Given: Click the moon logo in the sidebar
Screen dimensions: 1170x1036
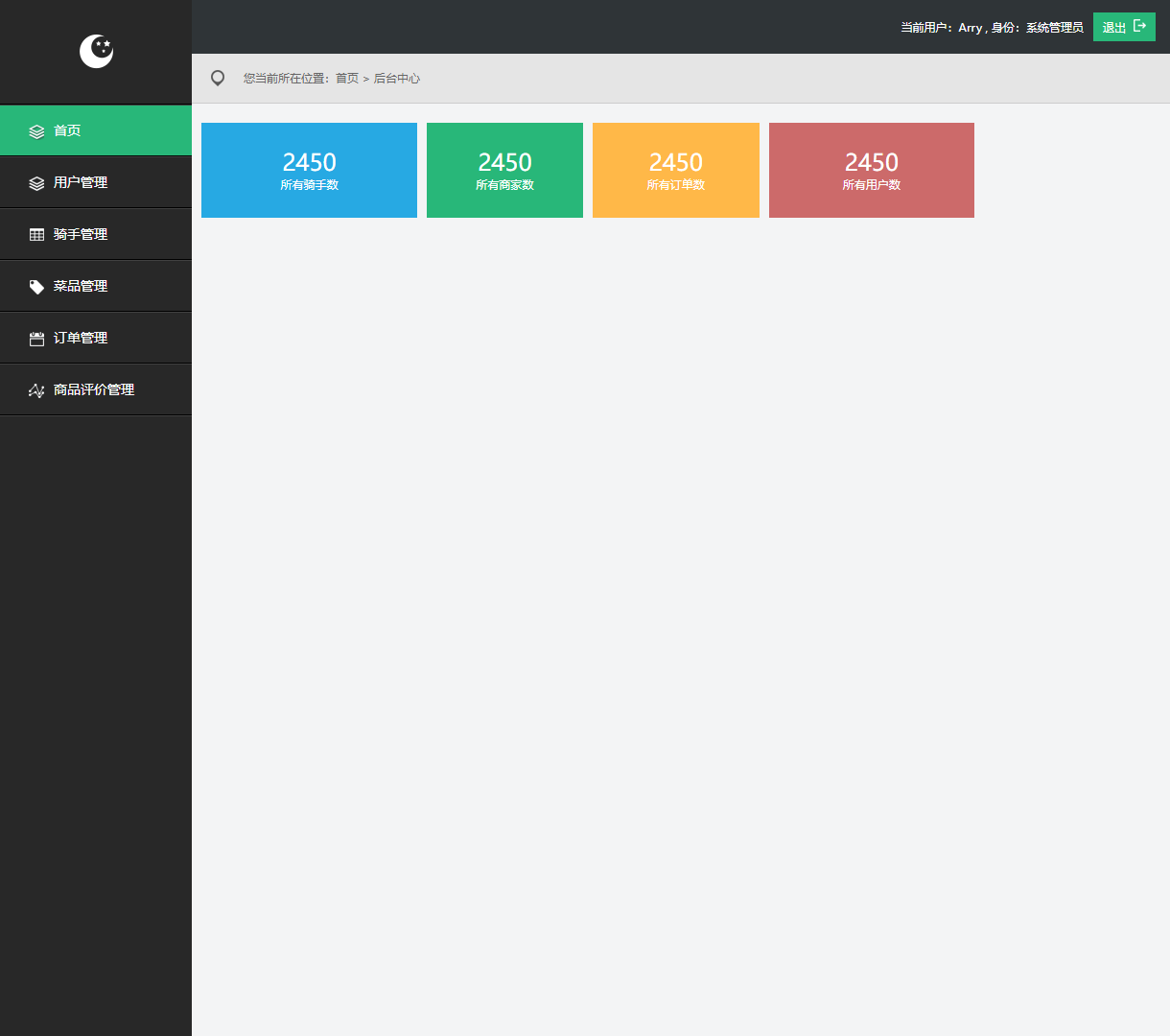Looking at the screenshot, I should (96, 52).
